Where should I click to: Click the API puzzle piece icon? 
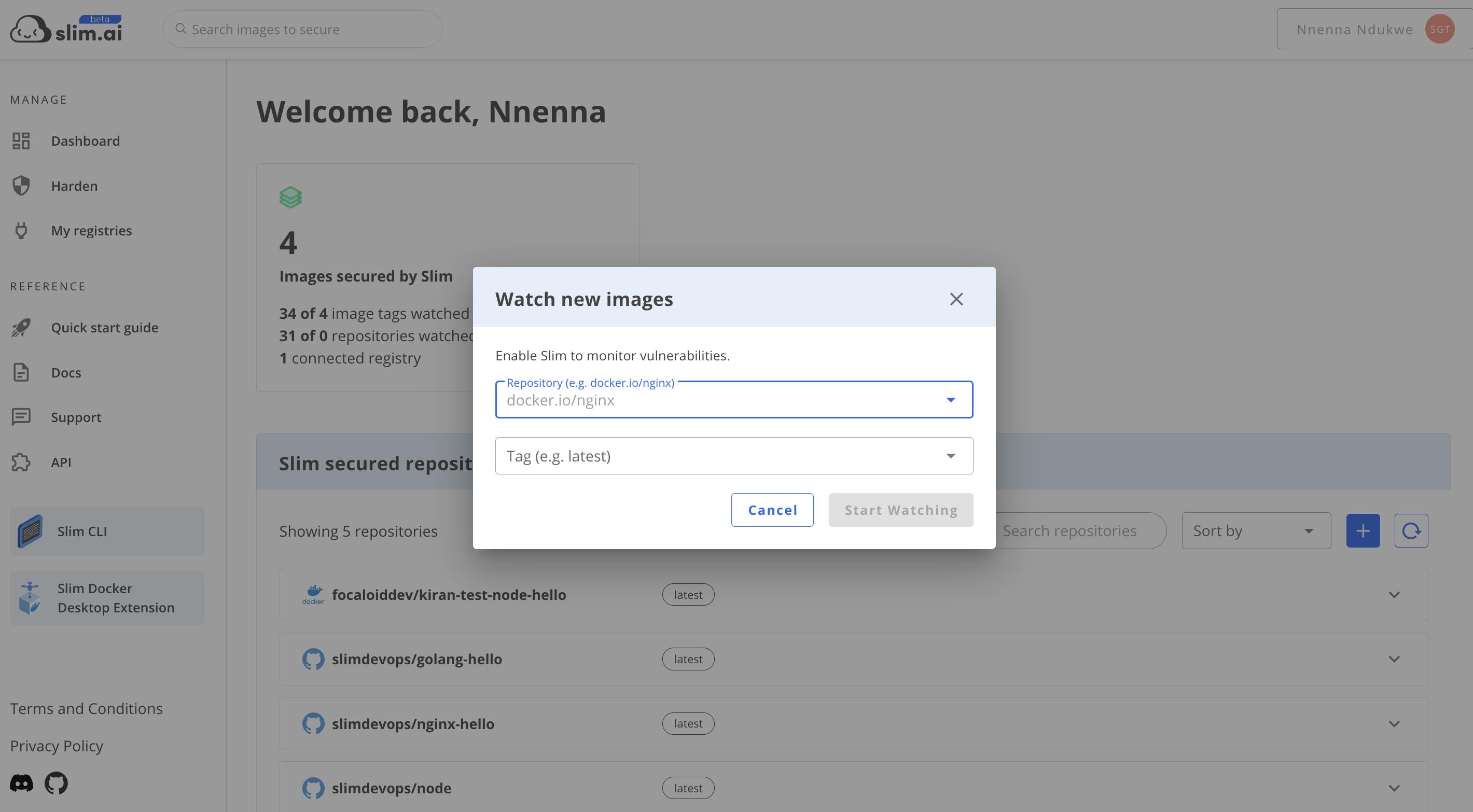pyautogui.click(x=21, y=462)
